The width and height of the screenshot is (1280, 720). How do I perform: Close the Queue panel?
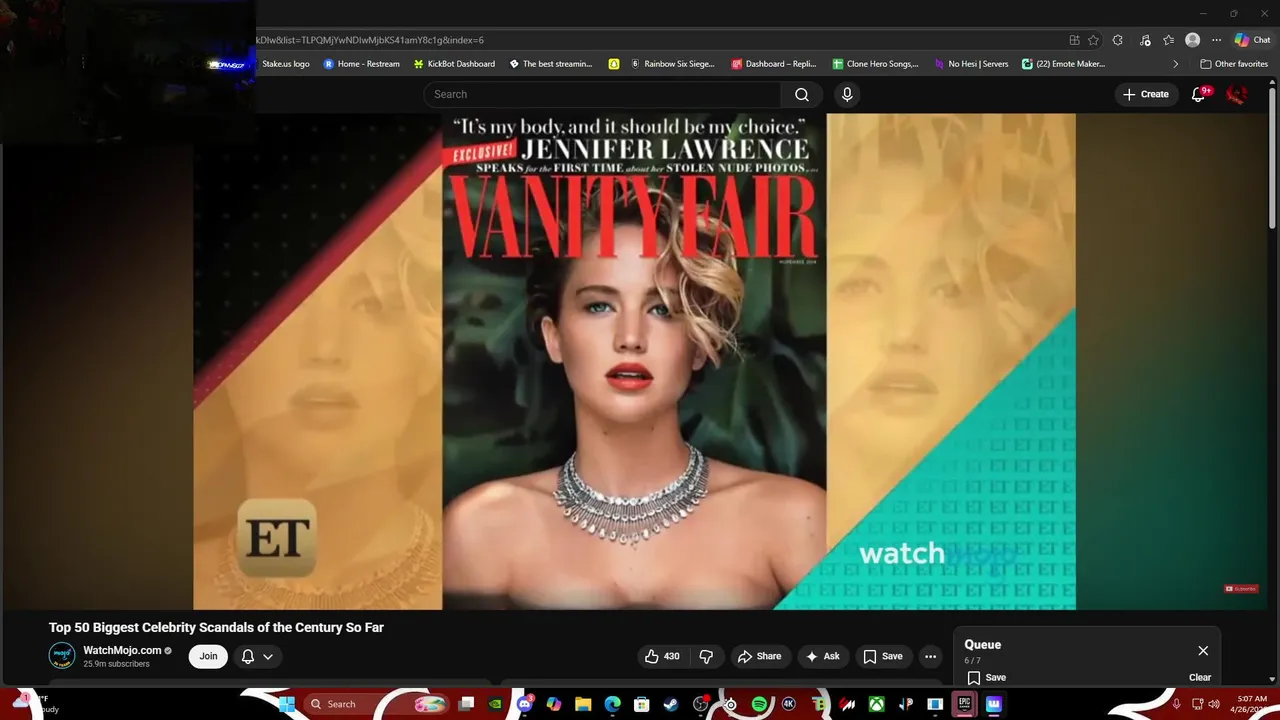click(x=1203, y=650)
